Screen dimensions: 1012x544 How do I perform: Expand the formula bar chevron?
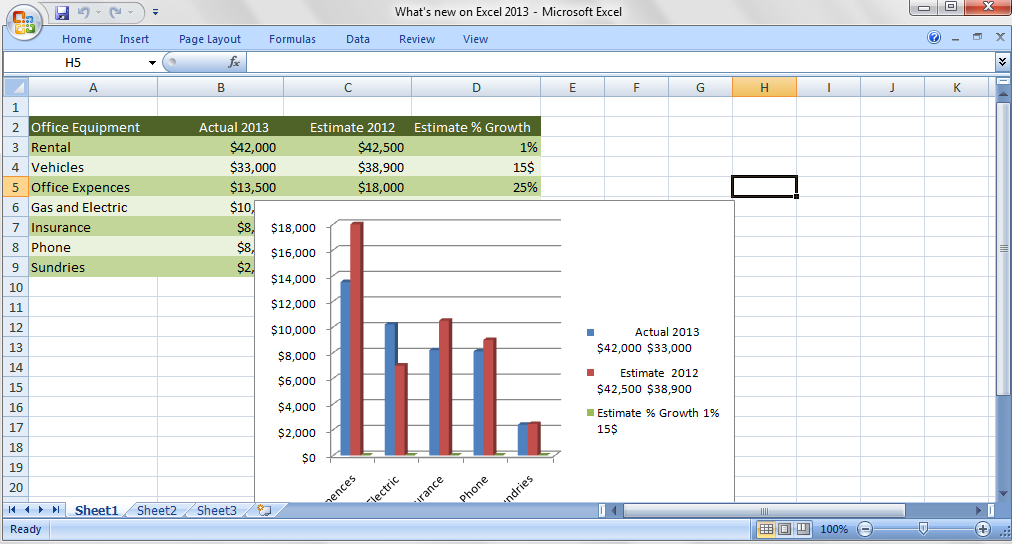pos(1002,62)
